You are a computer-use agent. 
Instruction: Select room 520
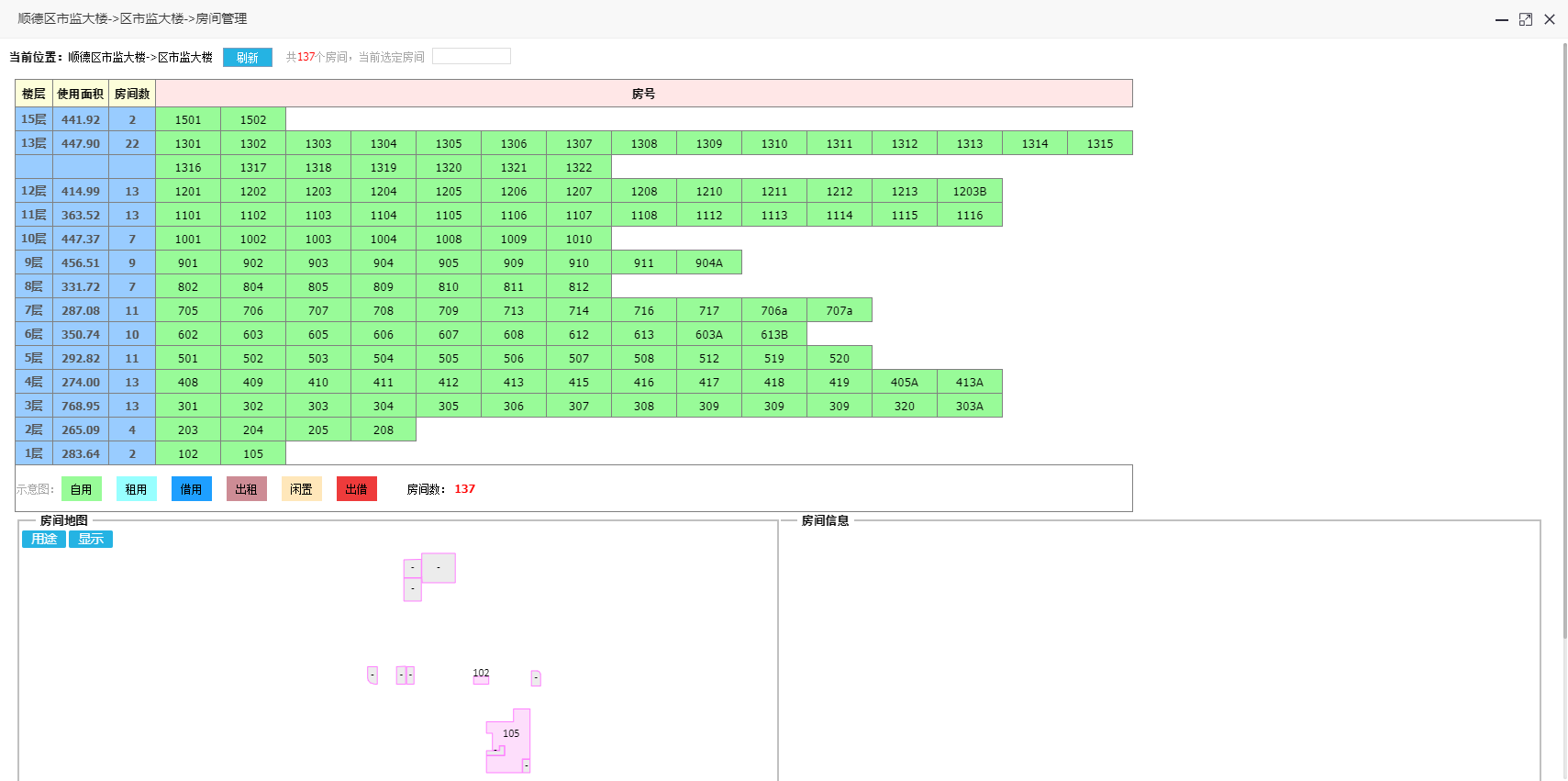840,358
